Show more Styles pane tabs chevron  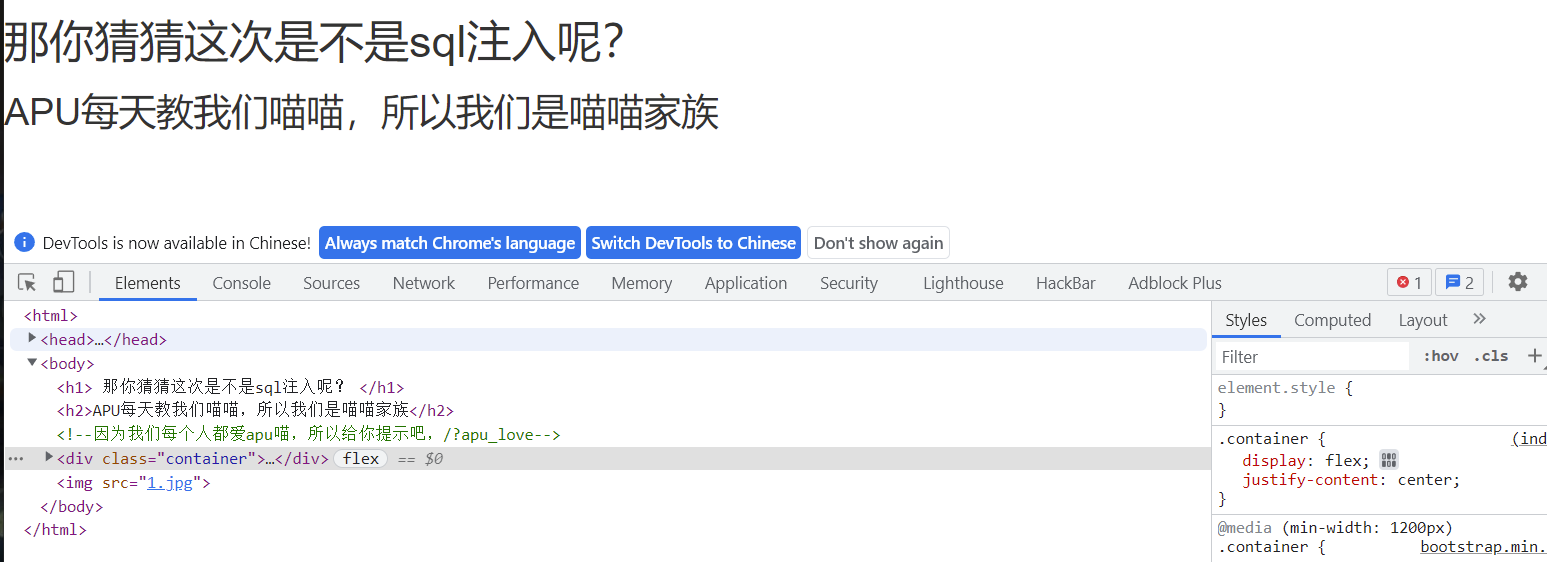[x=1480, y=319]
